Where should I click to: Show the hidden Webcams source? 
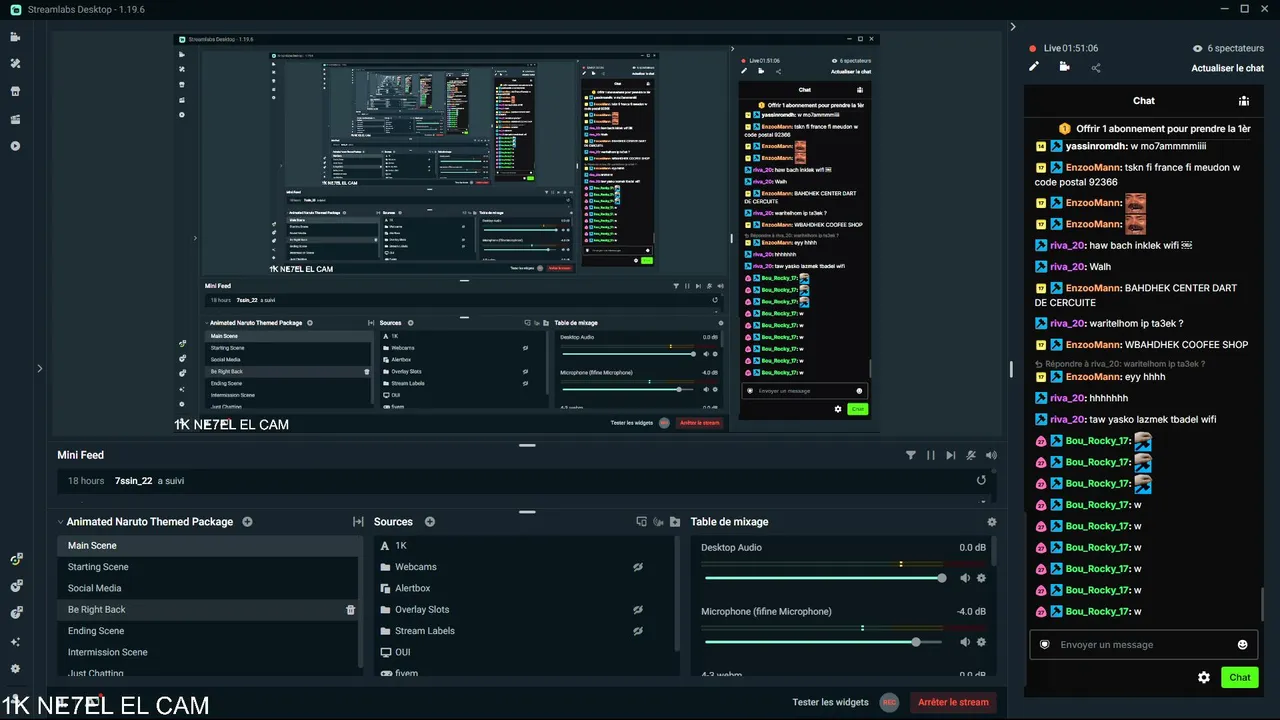point(638,567)
